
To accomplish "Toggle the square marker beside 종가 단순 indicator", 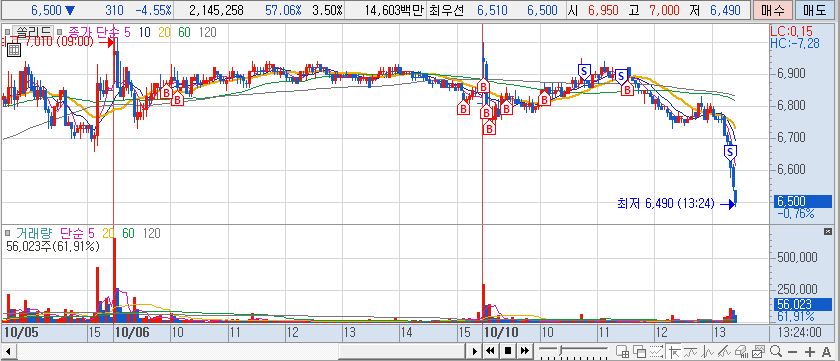I will (59, 33).
